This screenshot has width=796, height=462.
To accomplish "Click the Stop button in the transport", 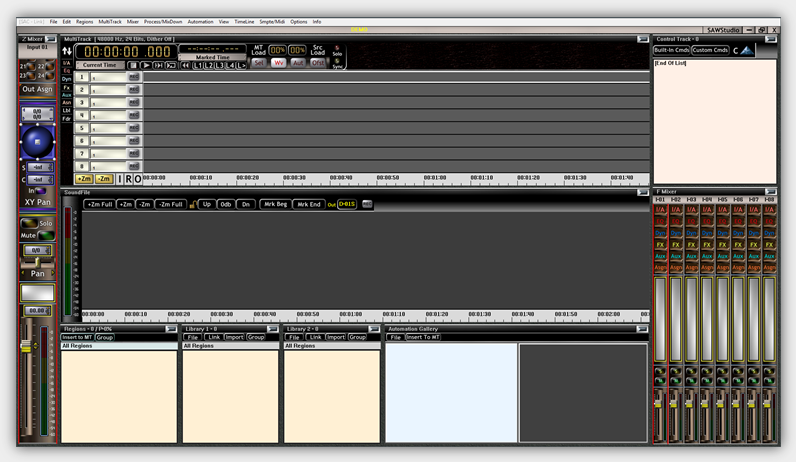I will pos(133,65).
